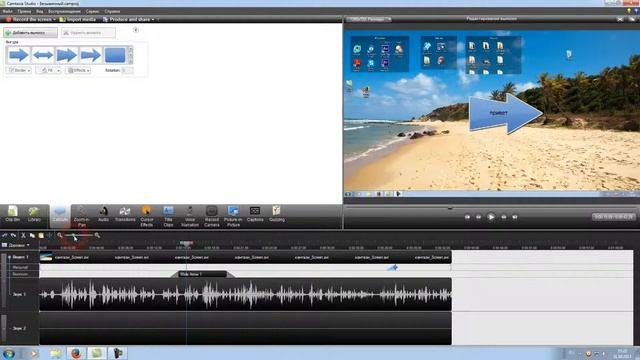Viewport: 640px width, 360px height.
Task: Open the Cursor Effects tab
Action: 147,216
